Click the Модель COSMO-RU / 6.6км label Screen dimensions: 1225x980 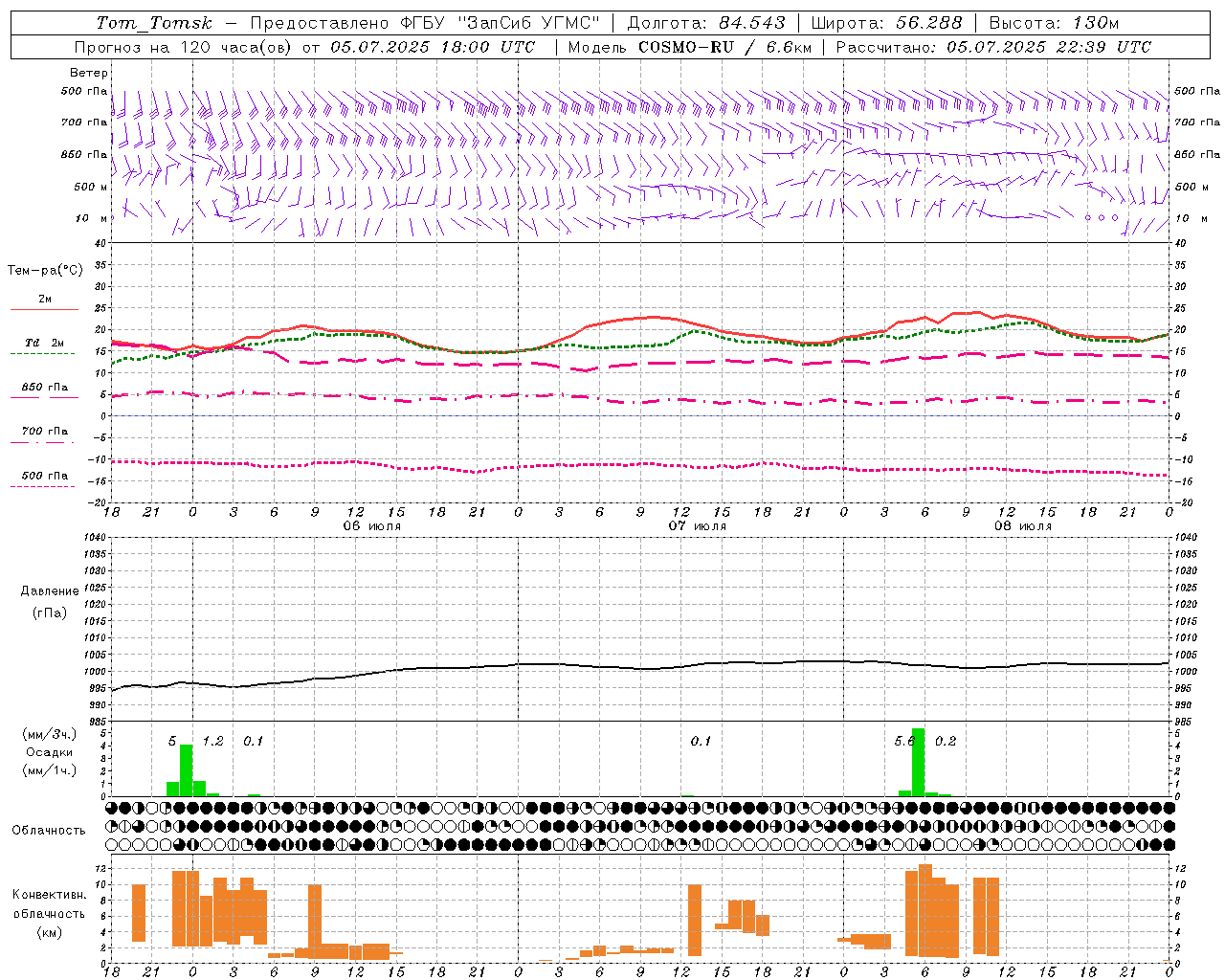coord(689,47)
